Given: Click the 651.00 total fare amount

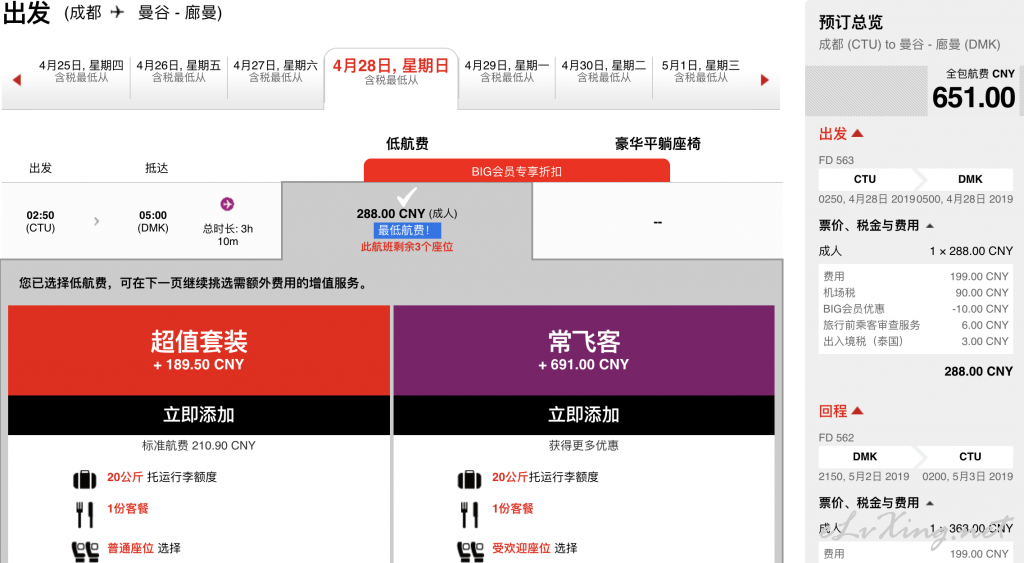Looking at the screenshot, I should [x=973, y=98].
